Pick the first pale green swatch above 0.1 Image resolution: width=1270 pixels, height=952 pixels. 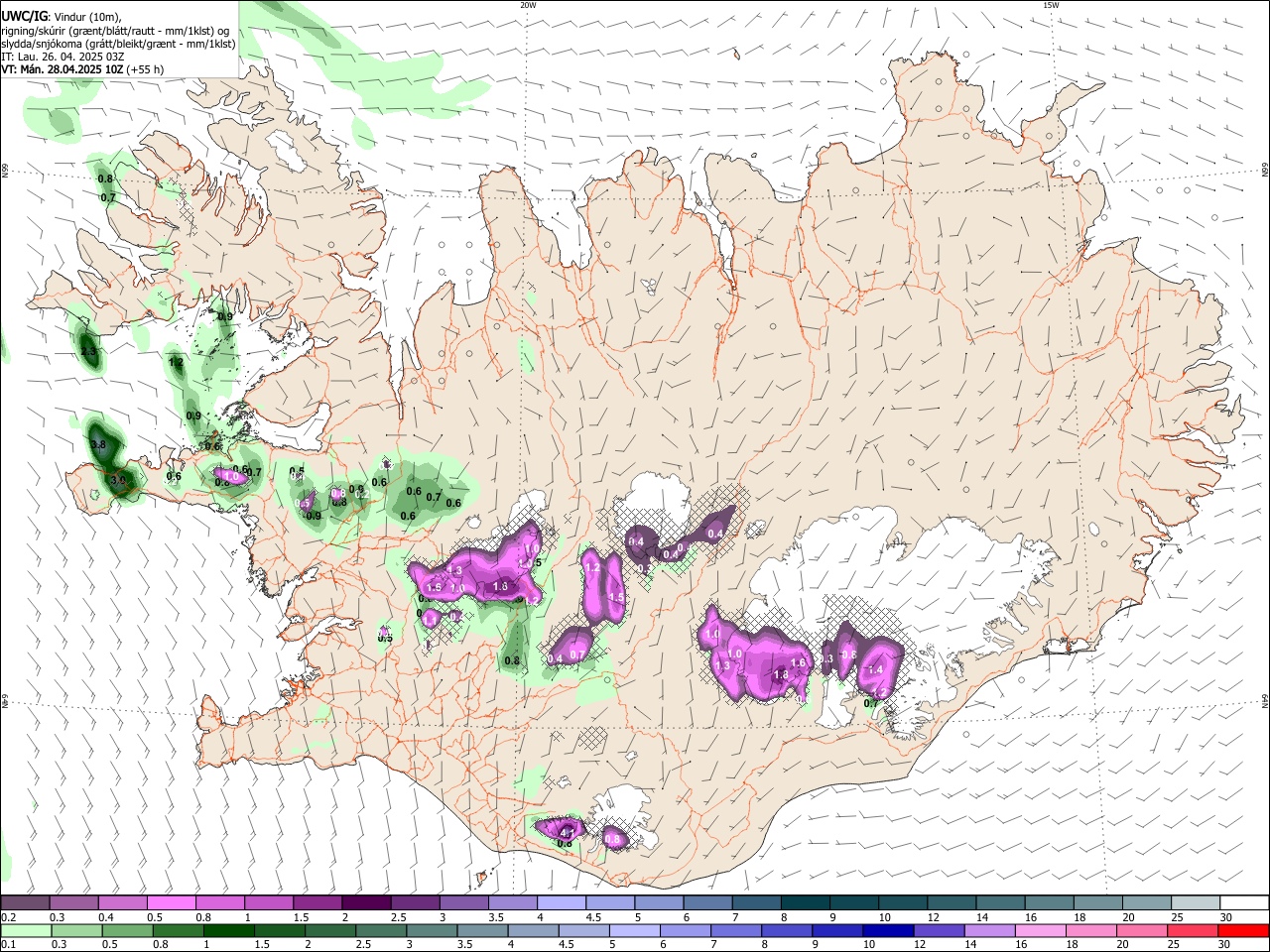pyautogui.click(x=25, y=931)
